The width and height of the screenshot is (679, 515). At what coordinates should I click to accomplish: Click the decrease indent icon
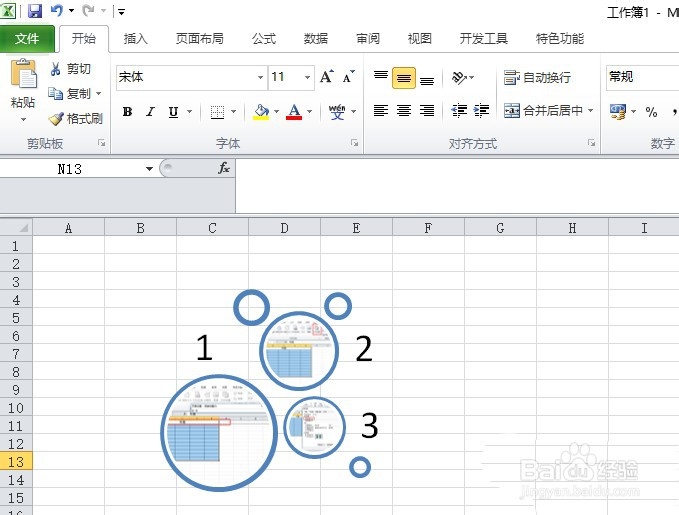click(459, 111)
